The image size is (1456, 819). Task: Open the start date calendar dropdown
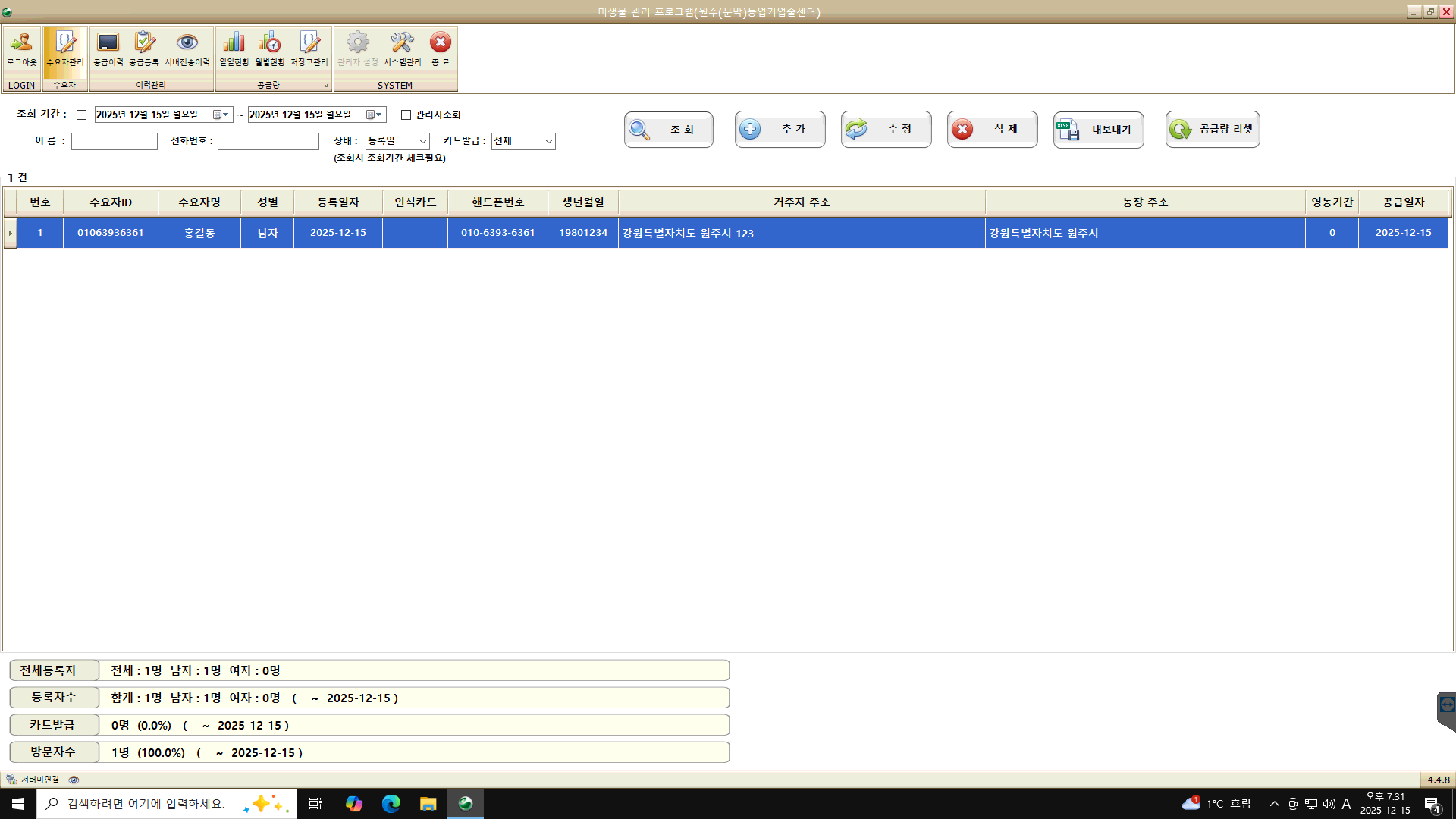[x=225, y=115]
